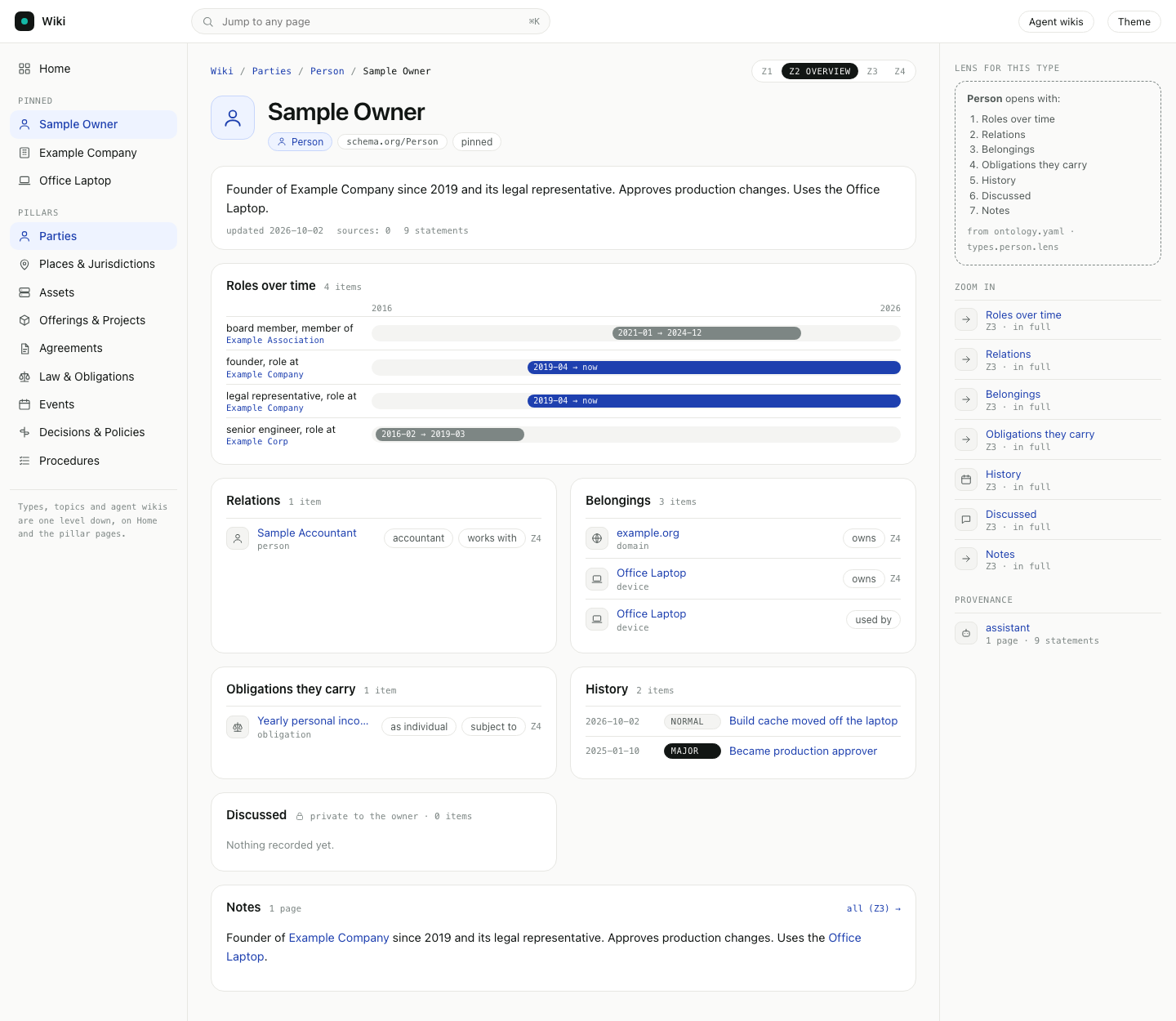Open the 'Became production approver' history entry
This screenshot has height=1021, width=1176.
tap(803, 751)
